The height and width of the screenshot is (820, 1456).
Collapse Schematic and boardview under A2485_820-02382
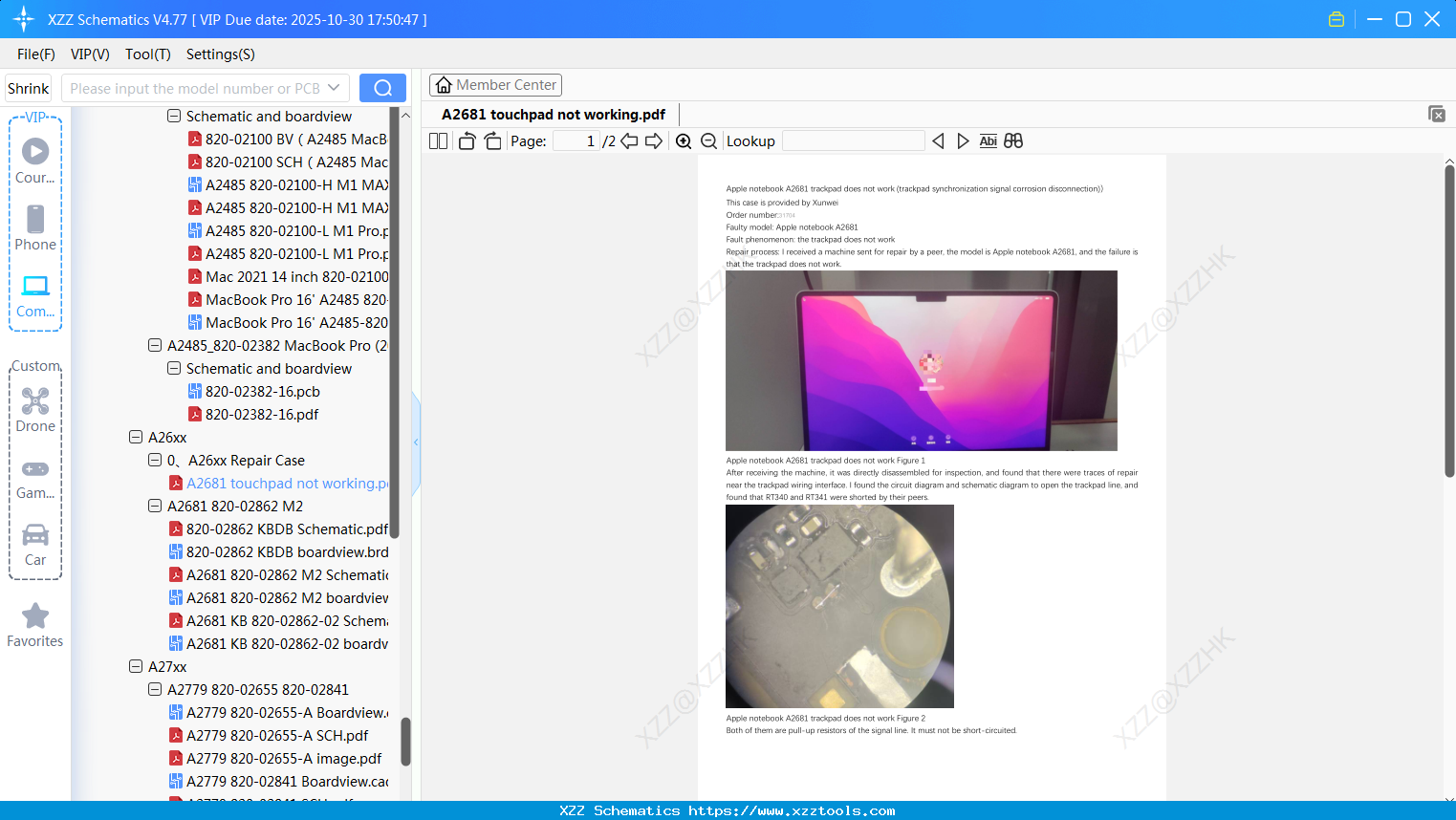click(x=174, y=368)
